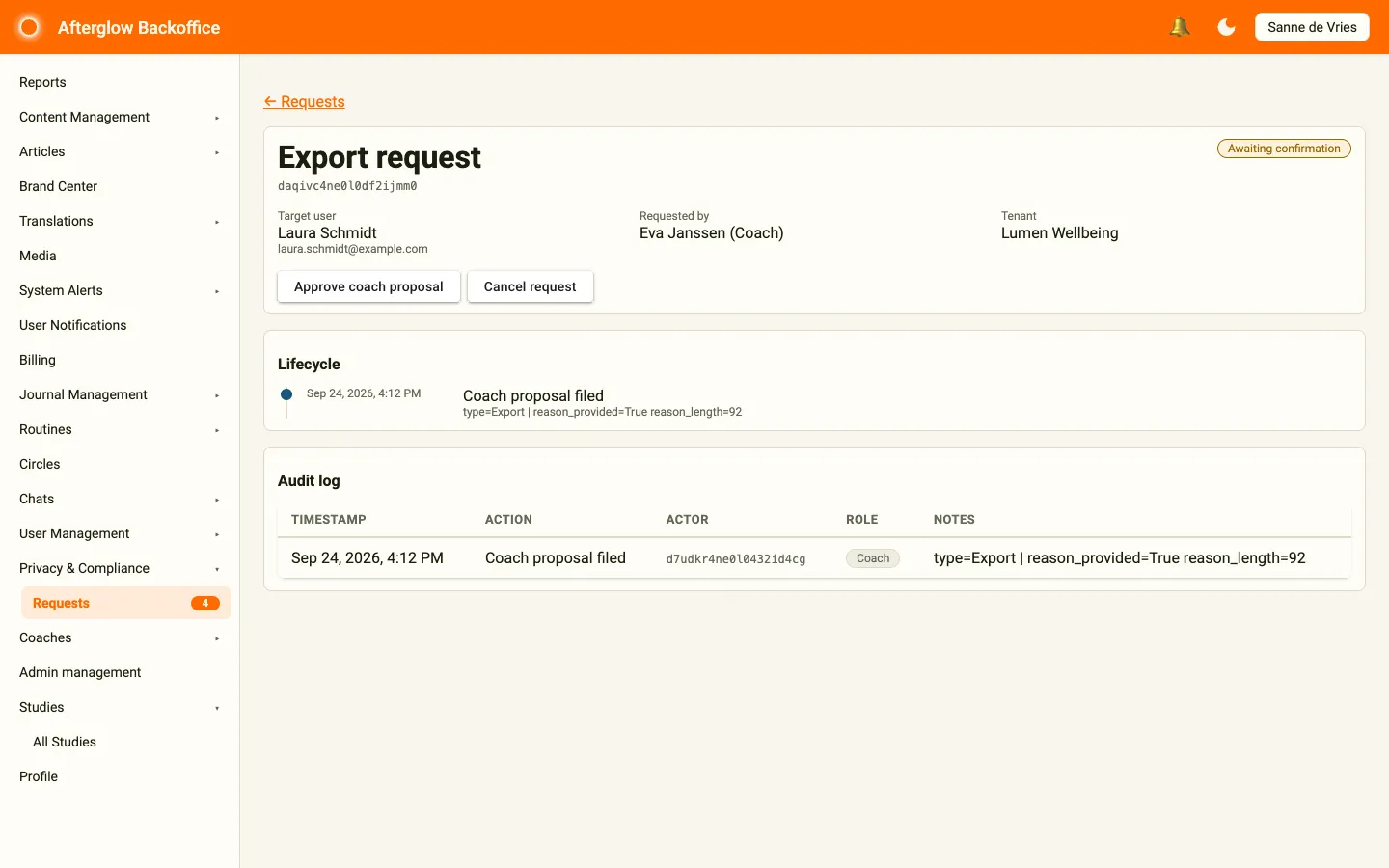This screenshot has height=868, width=1389.
Task: Go to Profile page
Action: click(x=120, y=776)
